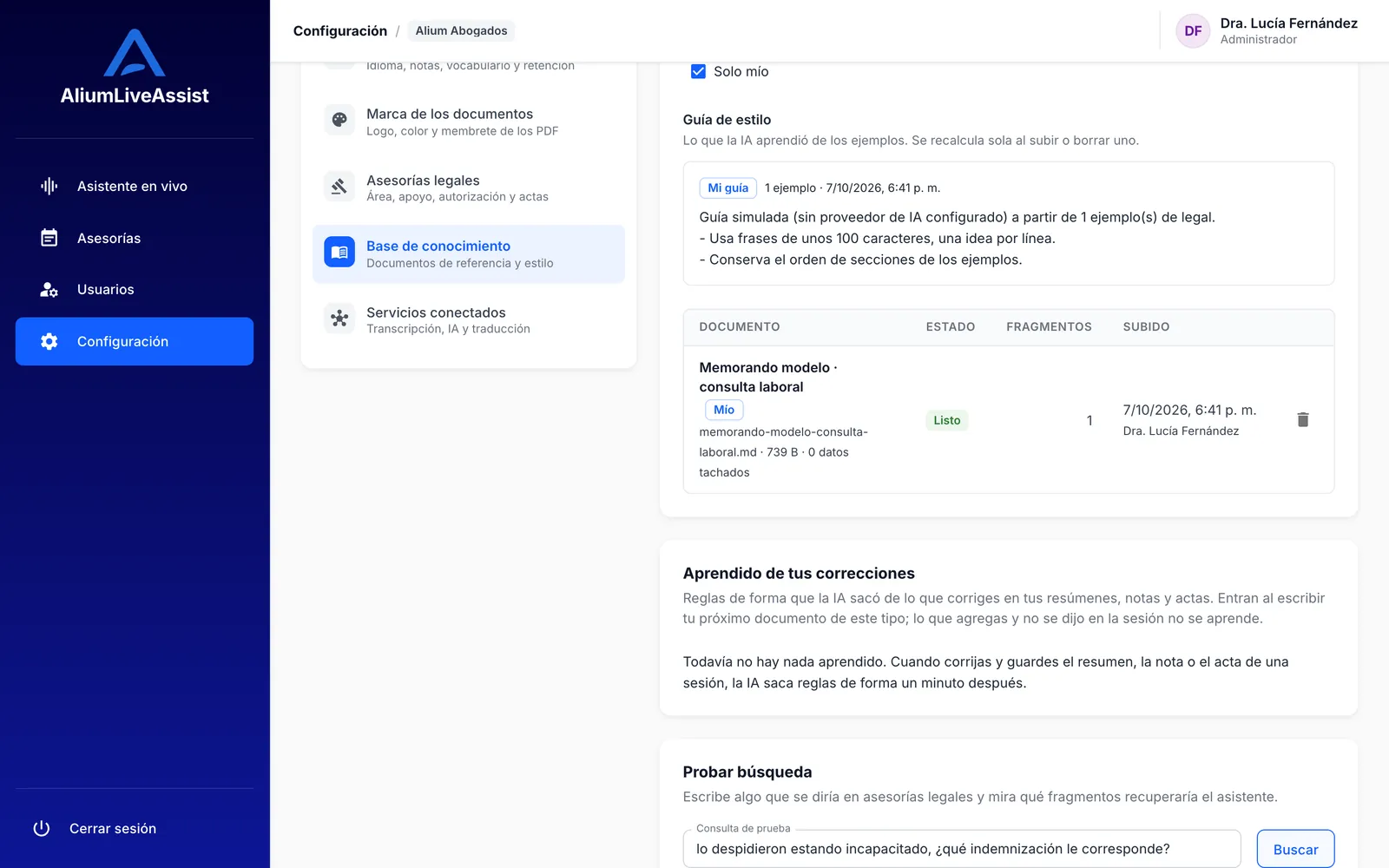The width and height of the screenshot is (1389, 868).
Task: Open Usuarios in sidebar
Action: [x=135, y=289]
